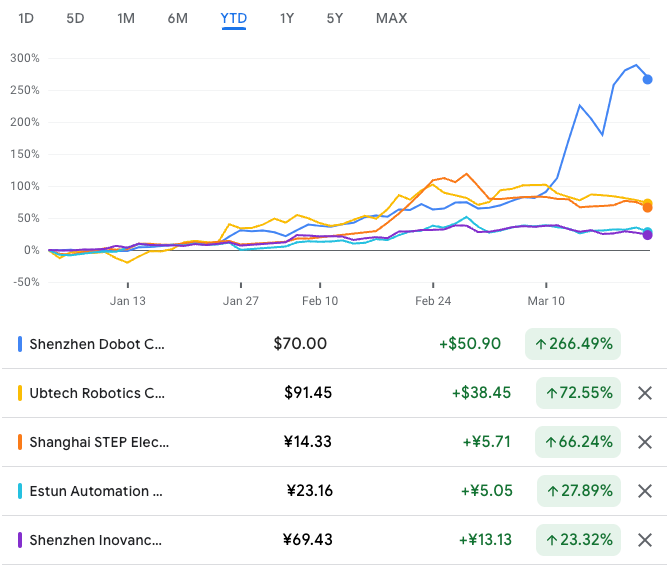Click the +¥13.13 change value

[485, 540]
